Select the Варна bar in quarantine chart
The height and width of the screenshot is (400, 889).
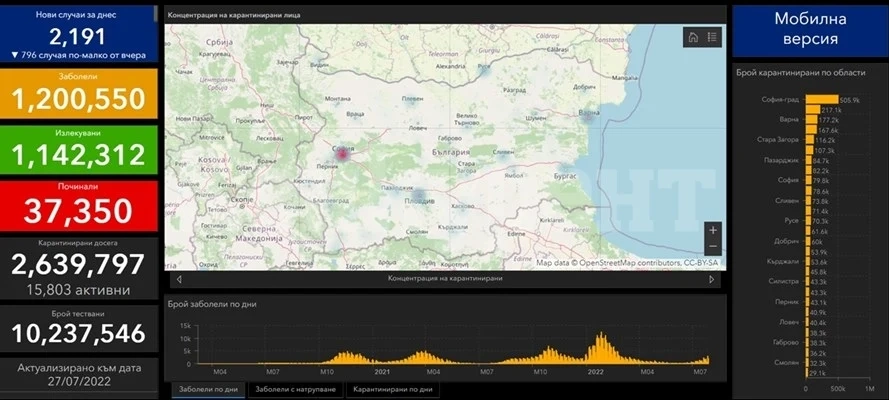(811, 120)
